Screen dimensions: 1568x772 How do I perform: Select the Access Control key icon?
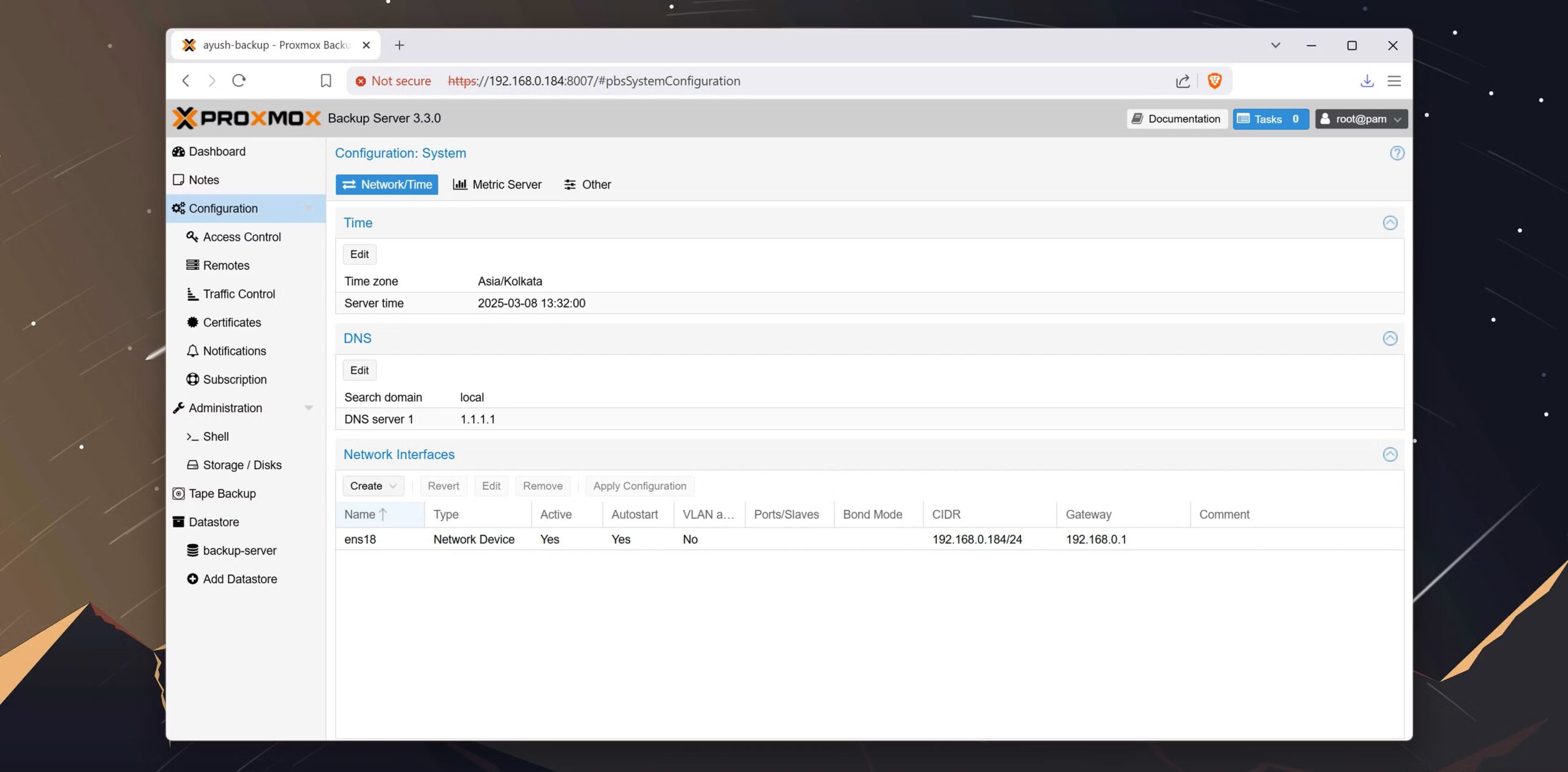click(x=192, y=237)
